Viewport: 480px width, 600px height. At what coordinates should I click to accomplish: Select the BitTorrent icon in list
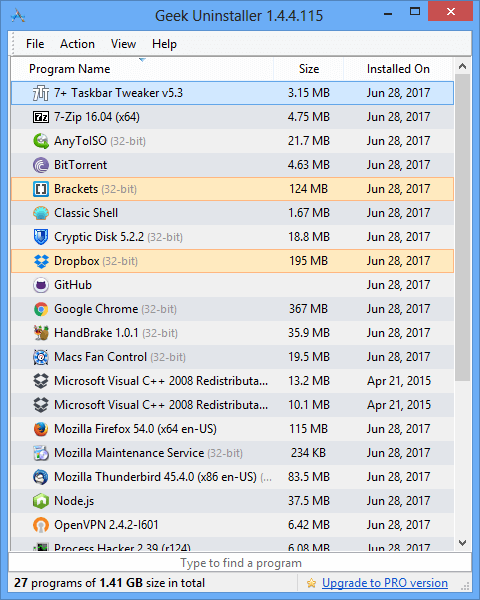41,165
